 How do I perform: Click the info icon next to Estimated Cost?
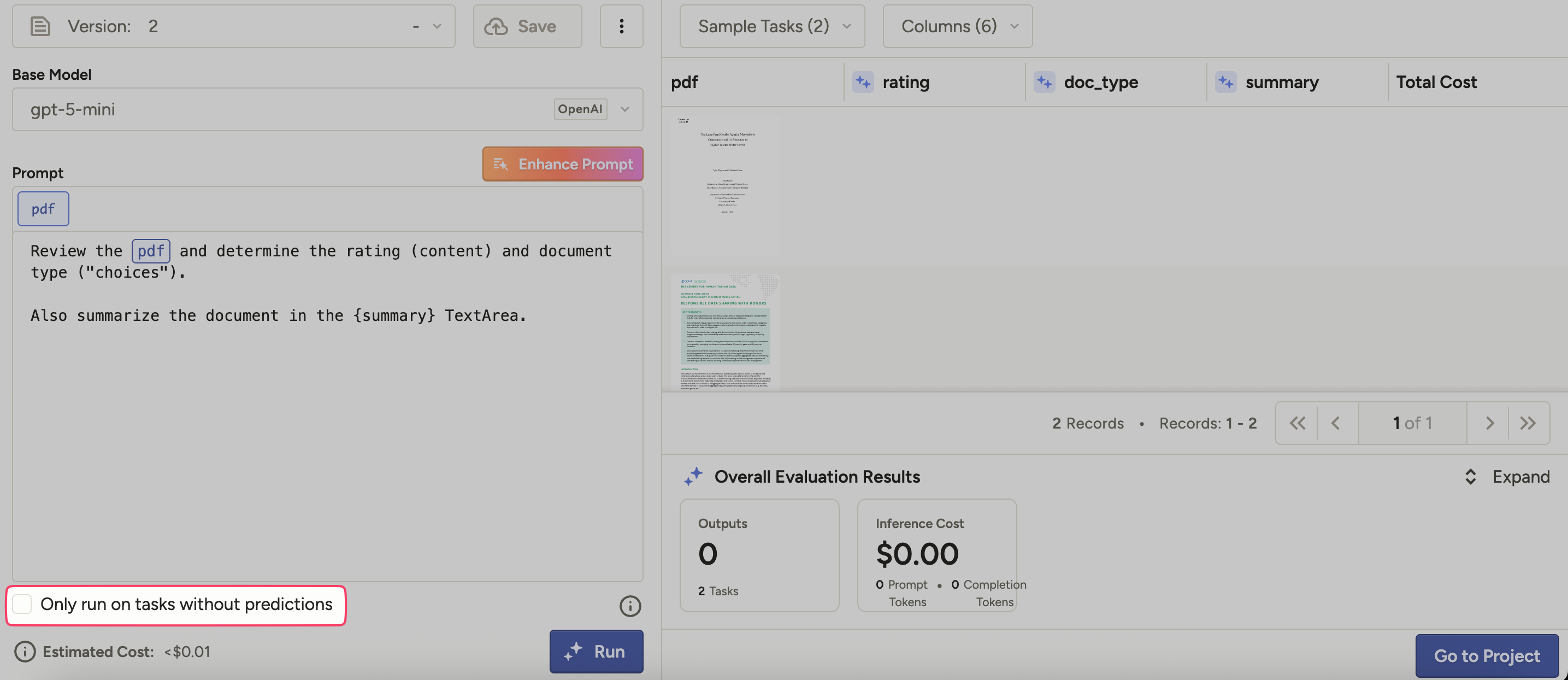(25, 652)
